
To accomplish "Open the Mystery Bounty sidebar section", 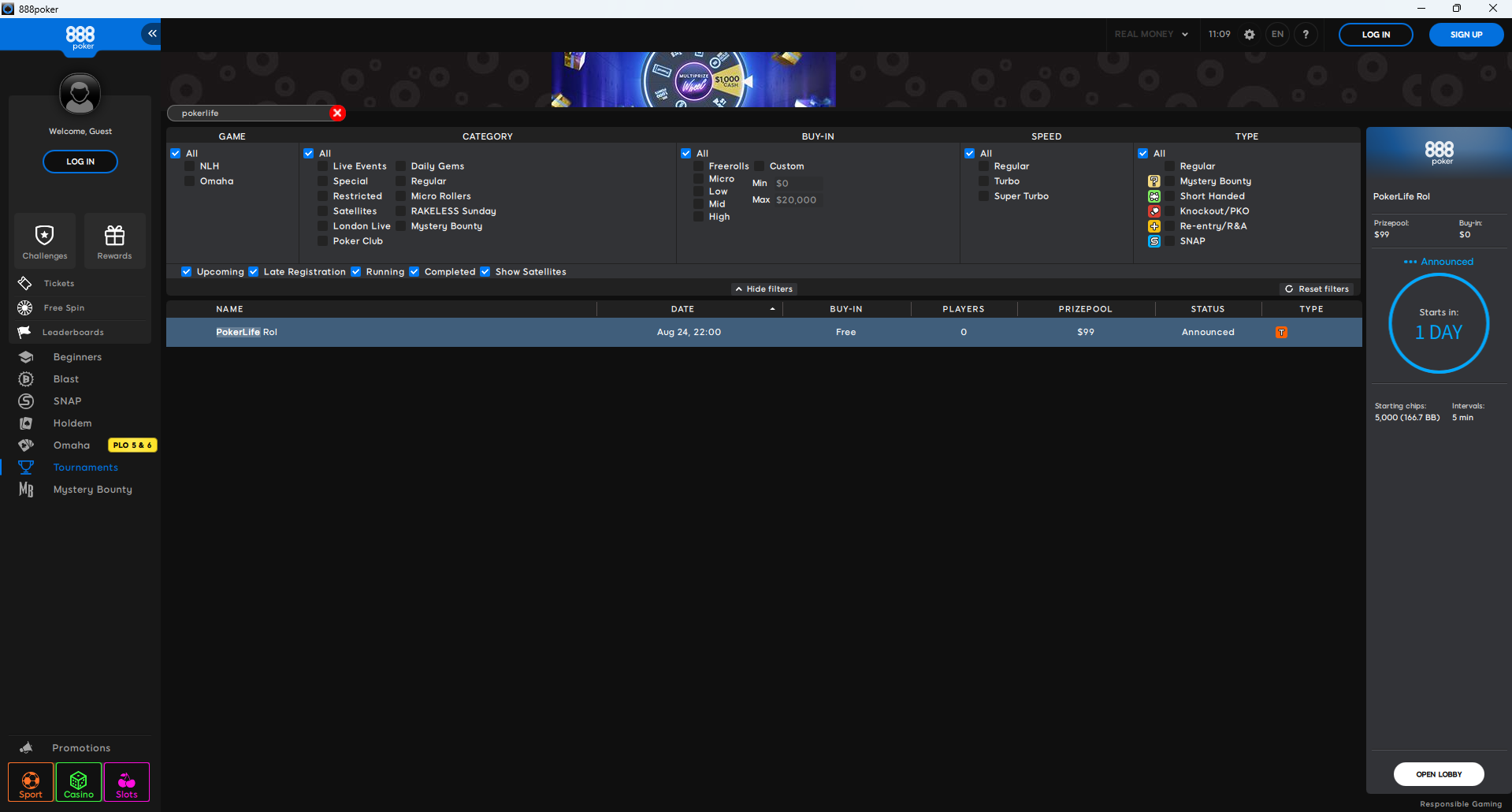I will click(x=92, y=490).
